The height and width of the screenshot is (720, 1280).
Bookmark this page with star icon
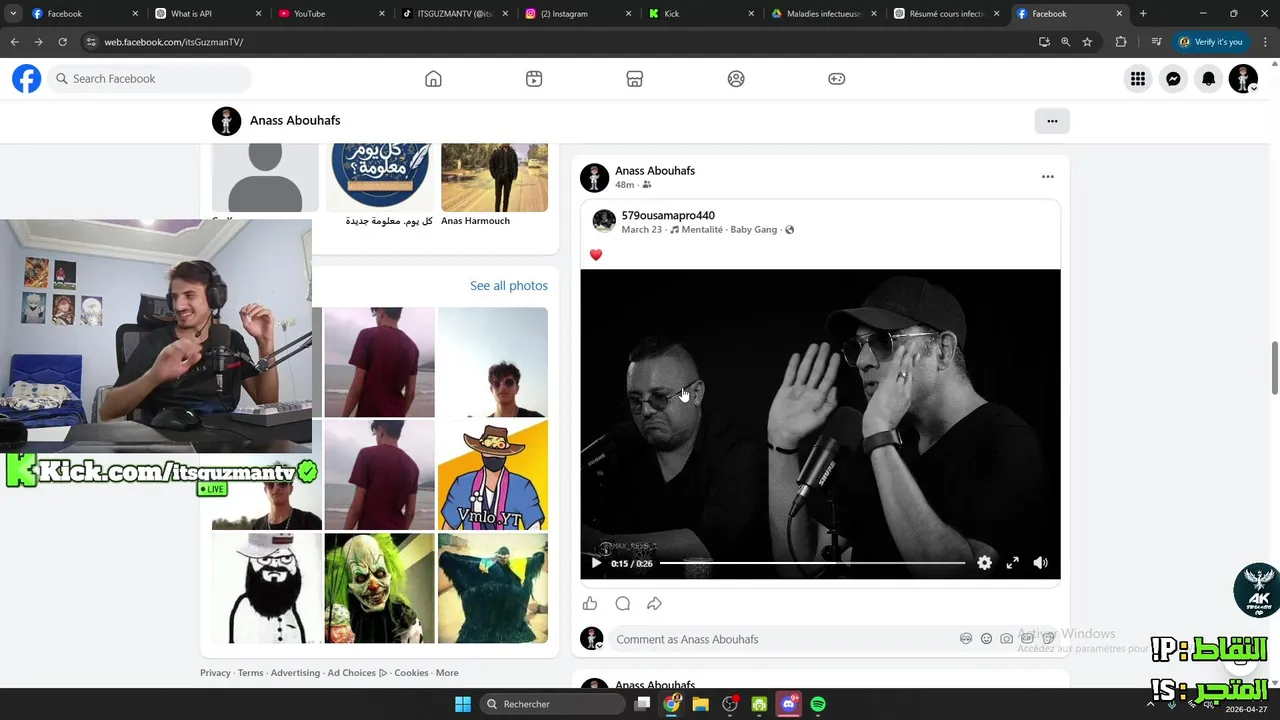(x=1087, y=42)
